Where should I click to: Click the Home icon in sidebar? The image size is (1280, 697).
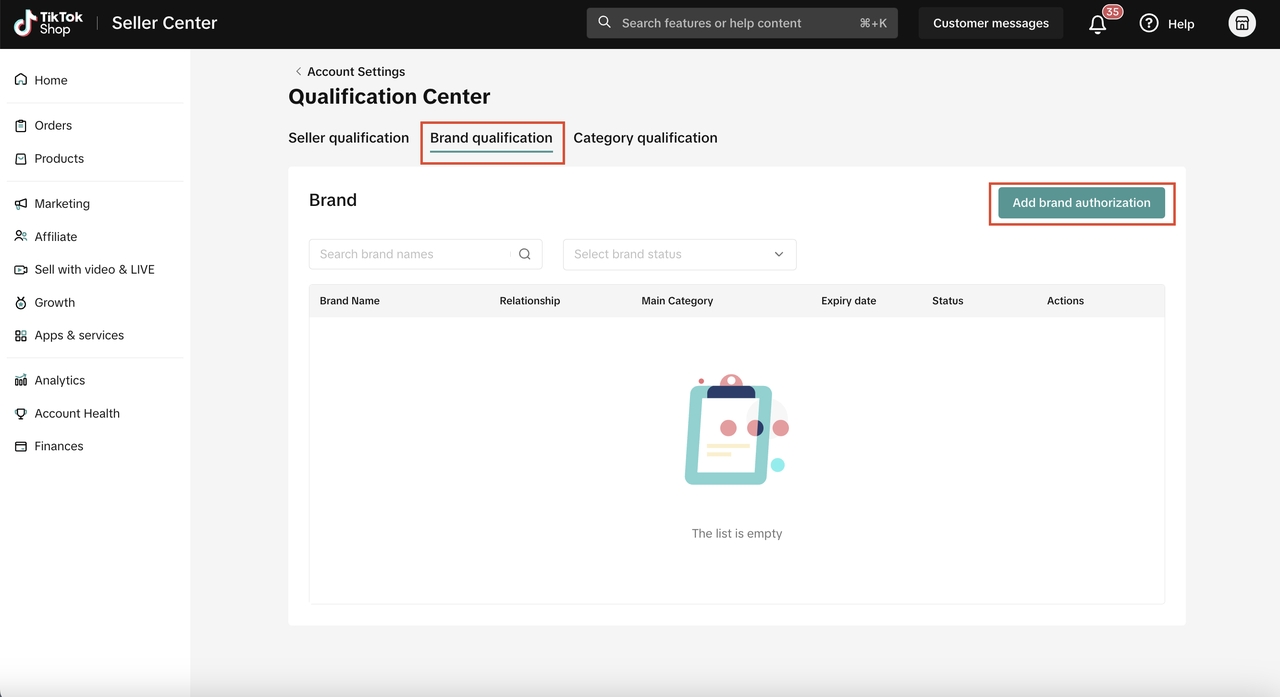21,80
